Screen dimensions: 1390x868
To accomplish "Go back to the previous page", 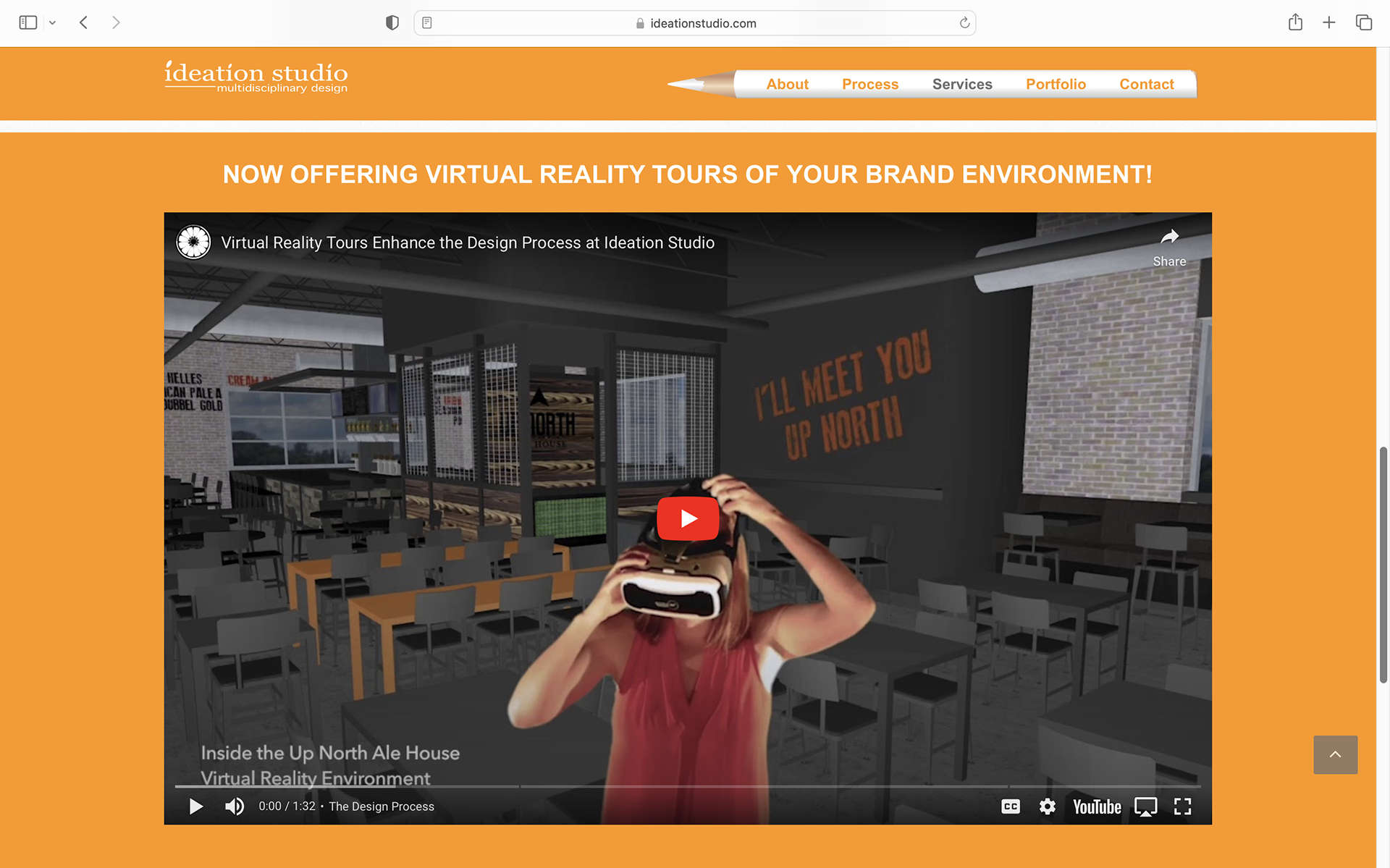I will coord(84,22).
